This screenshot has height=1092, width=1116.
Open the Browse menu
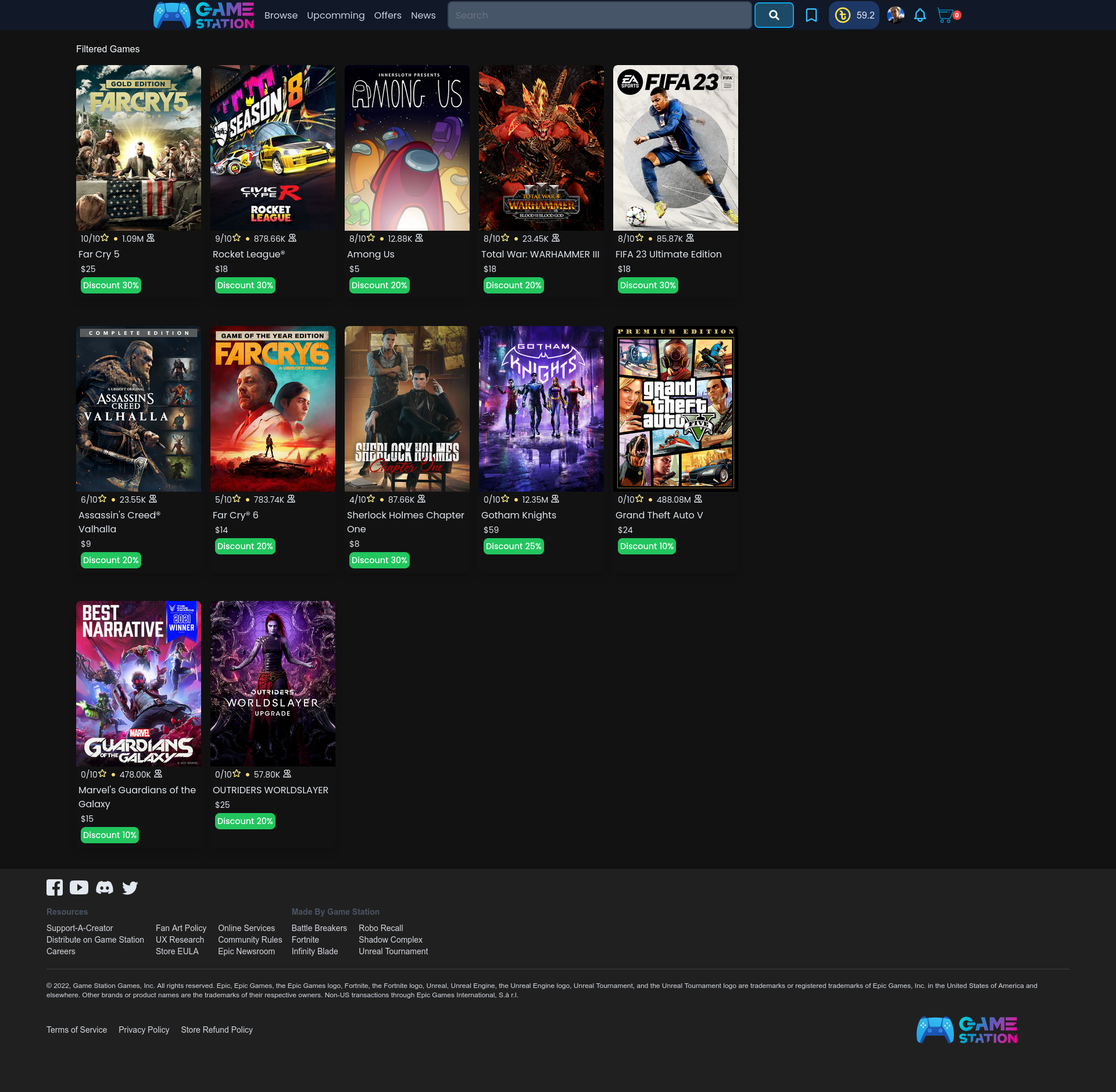(x=281, y=15)
